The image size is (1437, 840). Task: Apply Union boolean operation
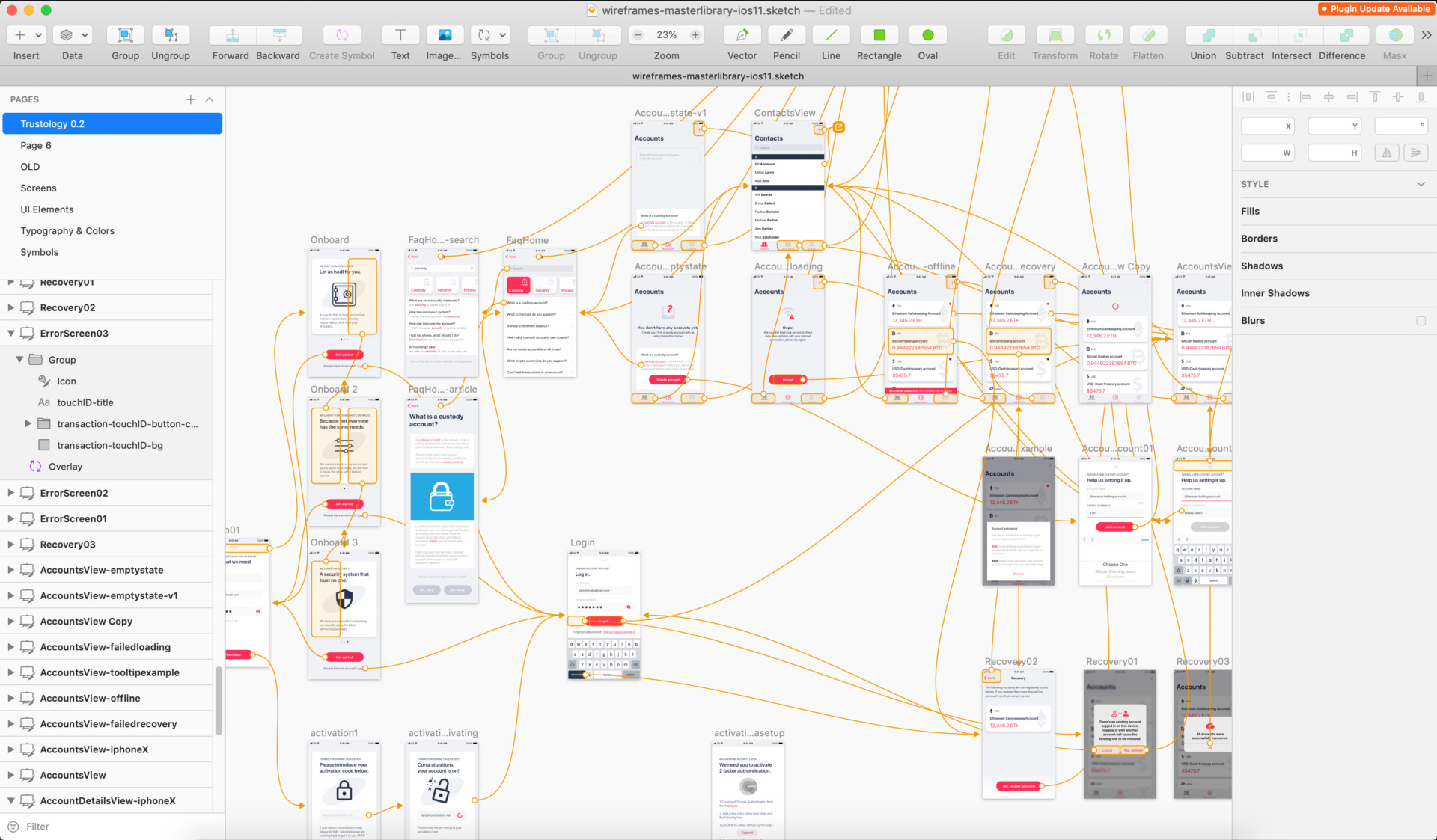(1208, 35)
